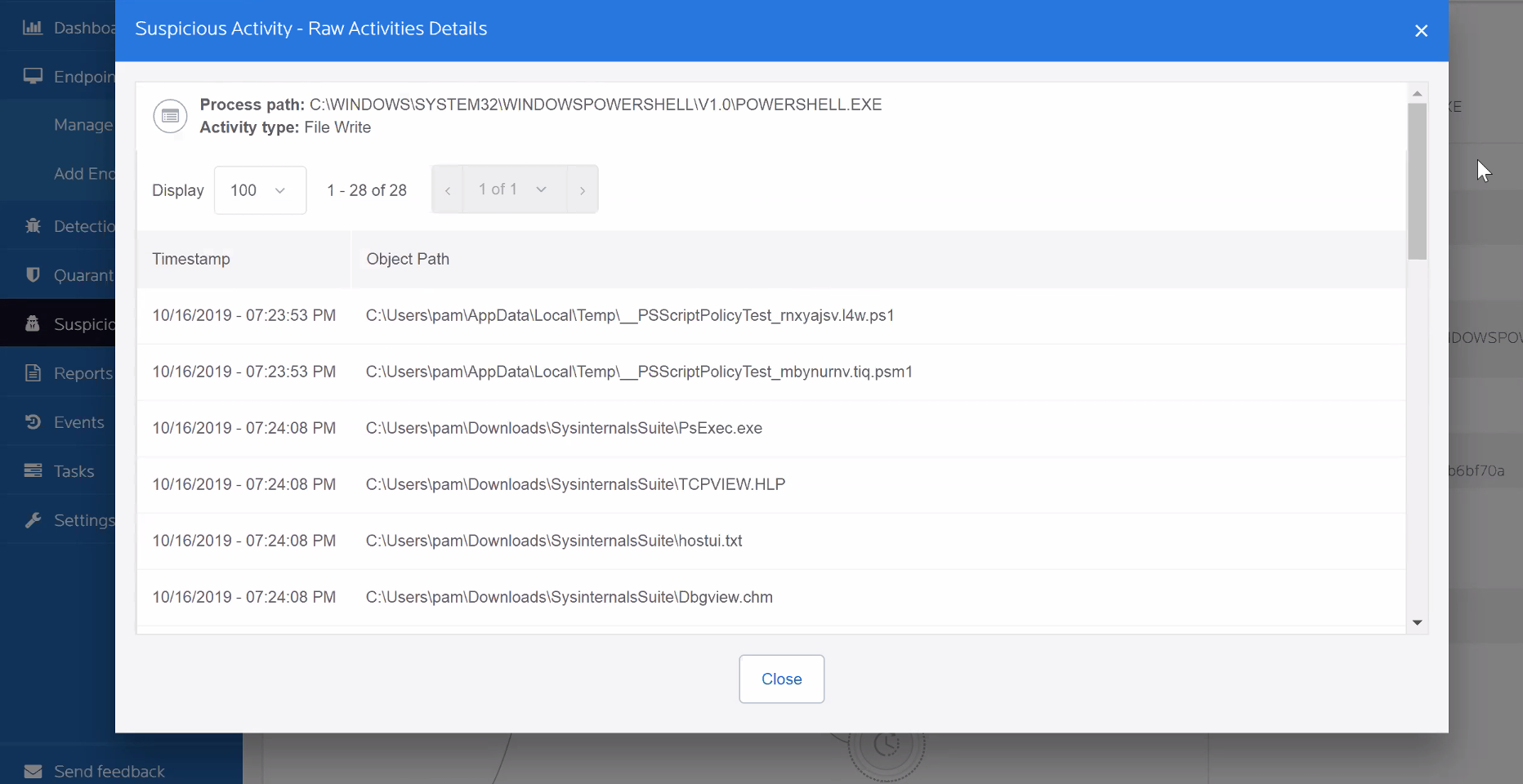Go to next page arrow
1523x784 pixels.
click(x=582, y=190)
